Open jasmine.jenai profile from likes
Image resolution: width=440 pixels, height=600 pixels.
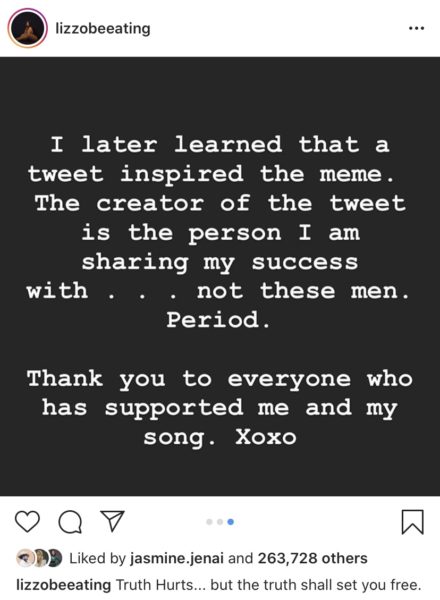(177, 558)
